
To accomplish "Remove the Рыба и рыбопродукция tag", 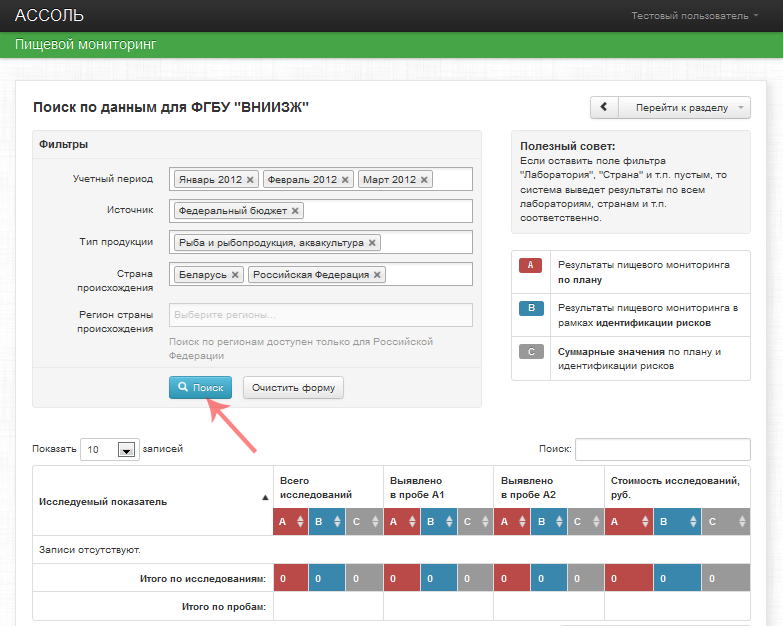I will [x=372, y=243].
